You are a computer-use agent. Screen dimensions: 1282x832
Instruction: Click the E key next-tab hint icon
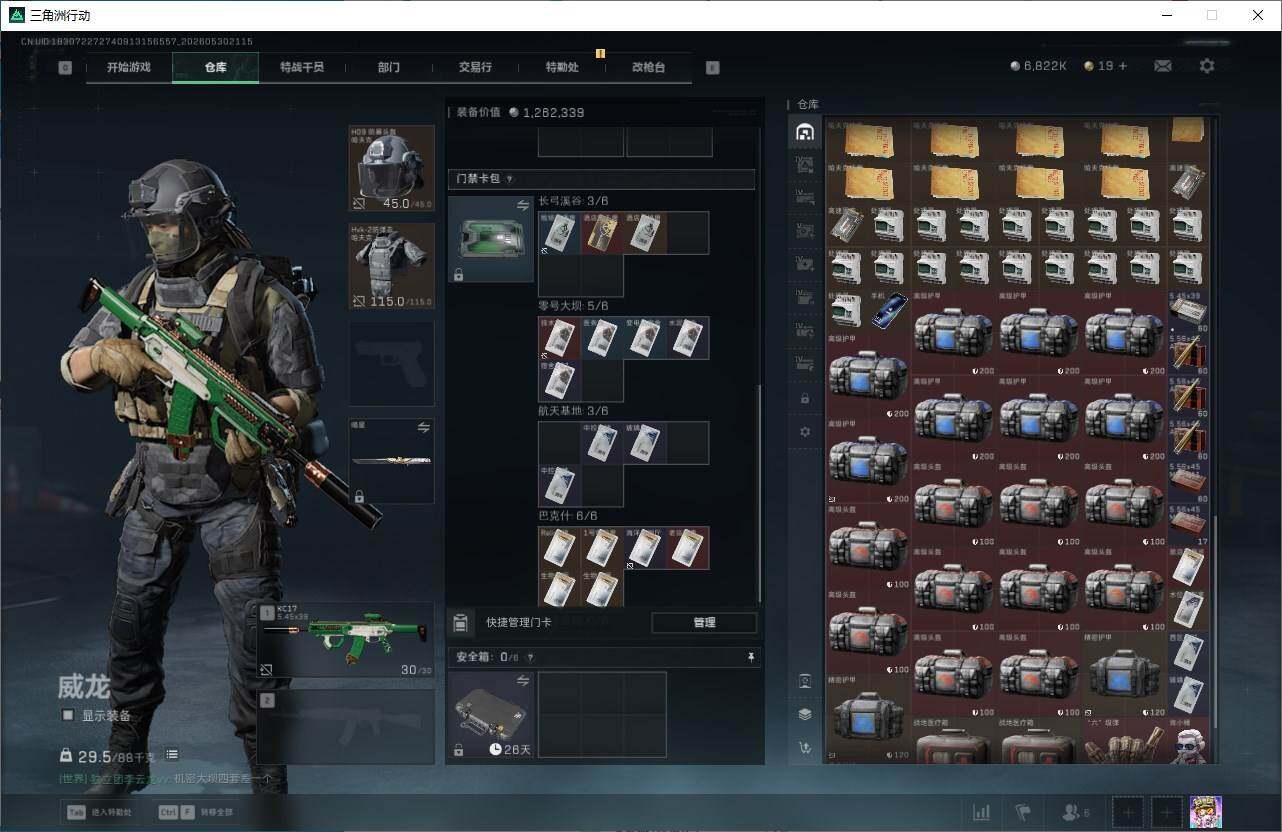[712, 67]
